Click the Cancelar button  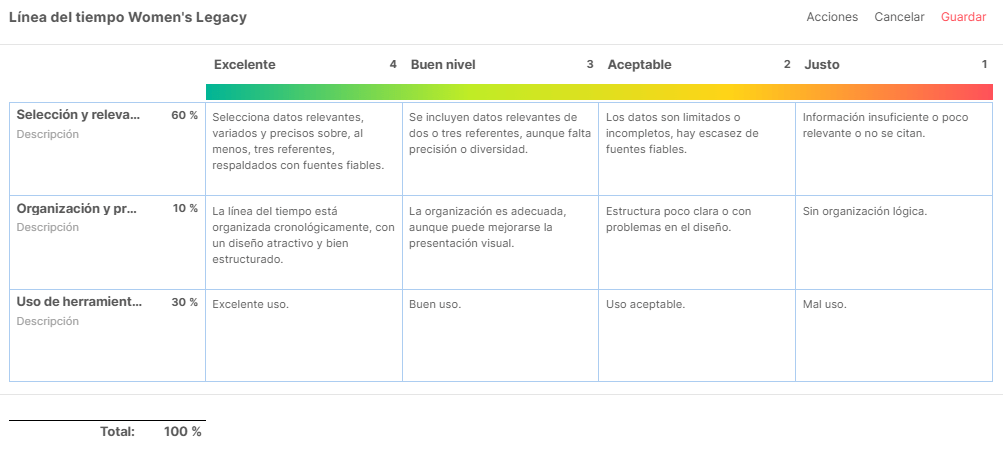898,17
